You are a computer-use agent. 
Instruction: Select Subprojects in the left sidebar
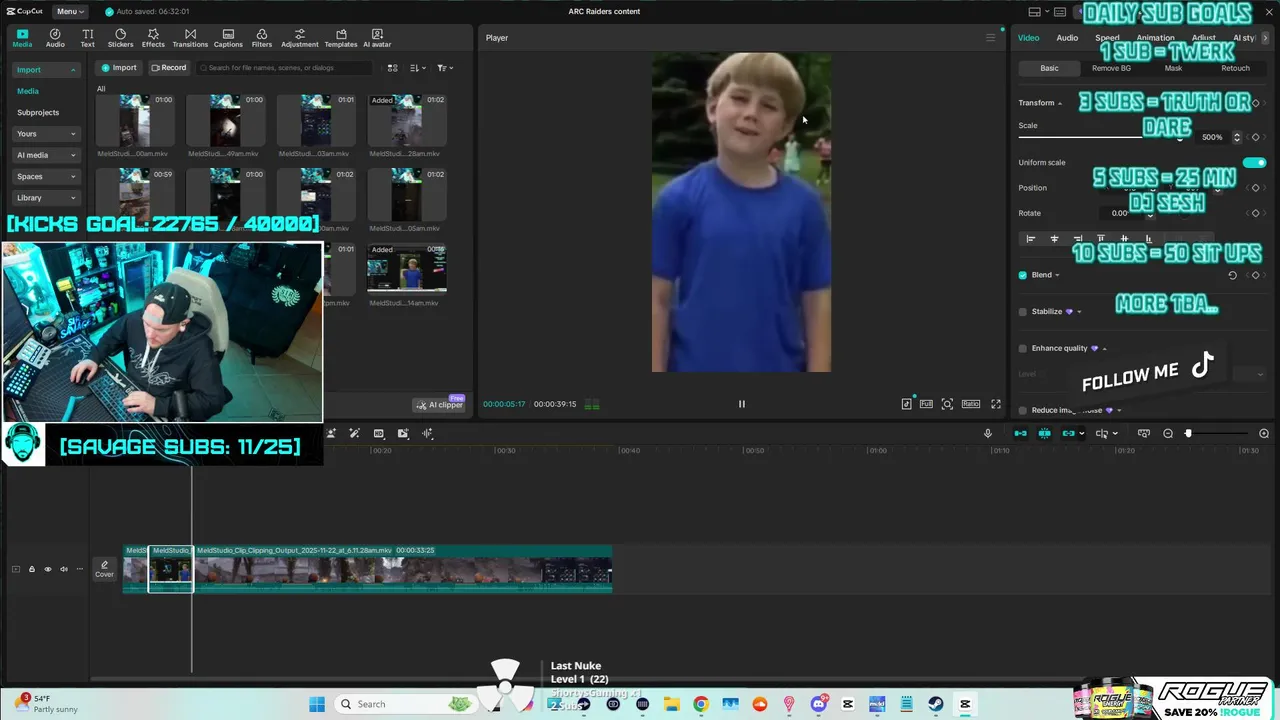[38, 112]
